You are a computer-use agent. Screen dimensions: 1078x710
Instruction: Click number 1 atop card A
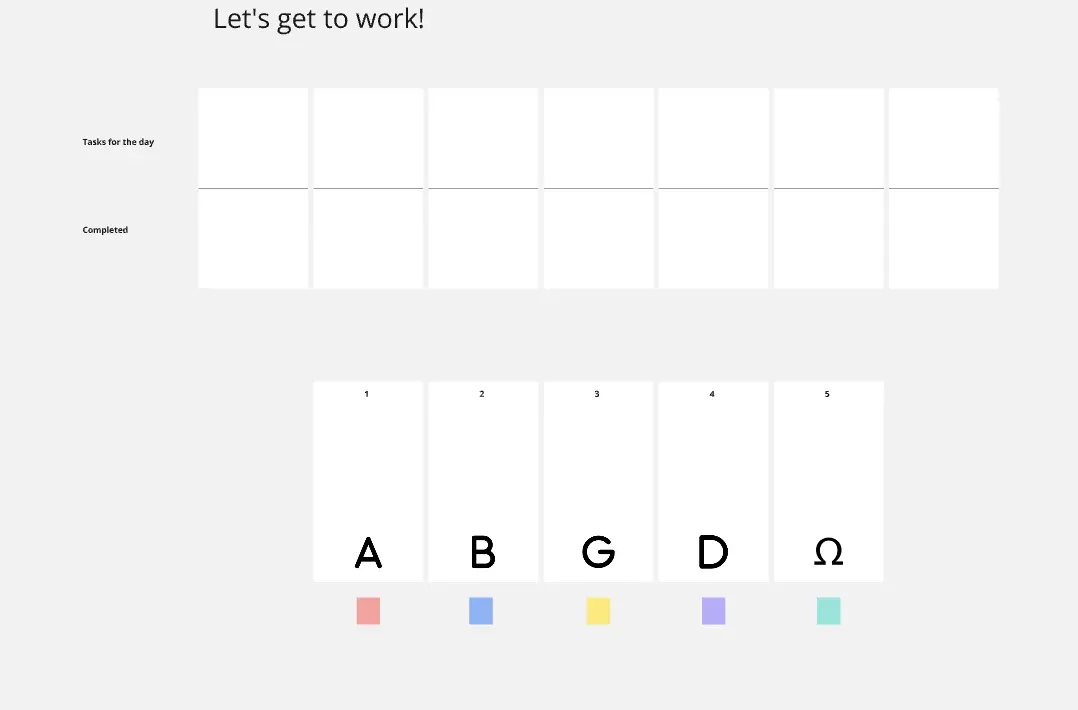(x=366, y=394)
